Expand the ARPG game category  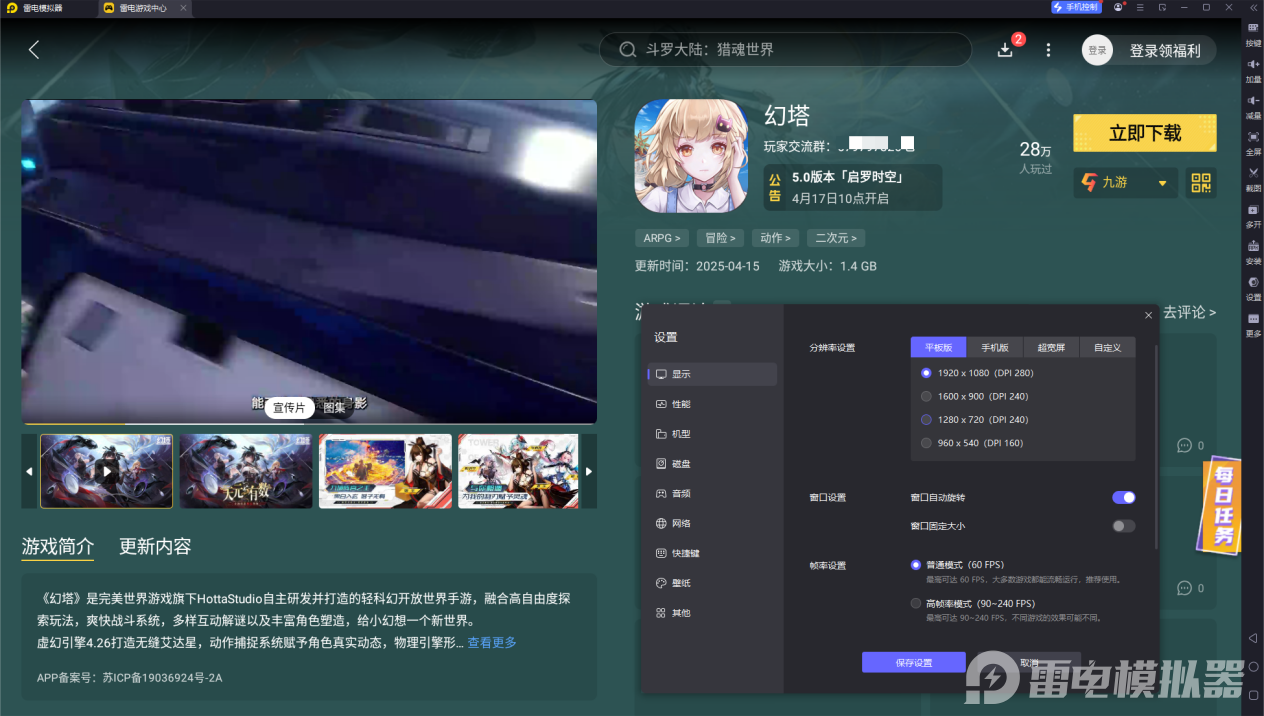pyautogui.click(x=661, y=238)
